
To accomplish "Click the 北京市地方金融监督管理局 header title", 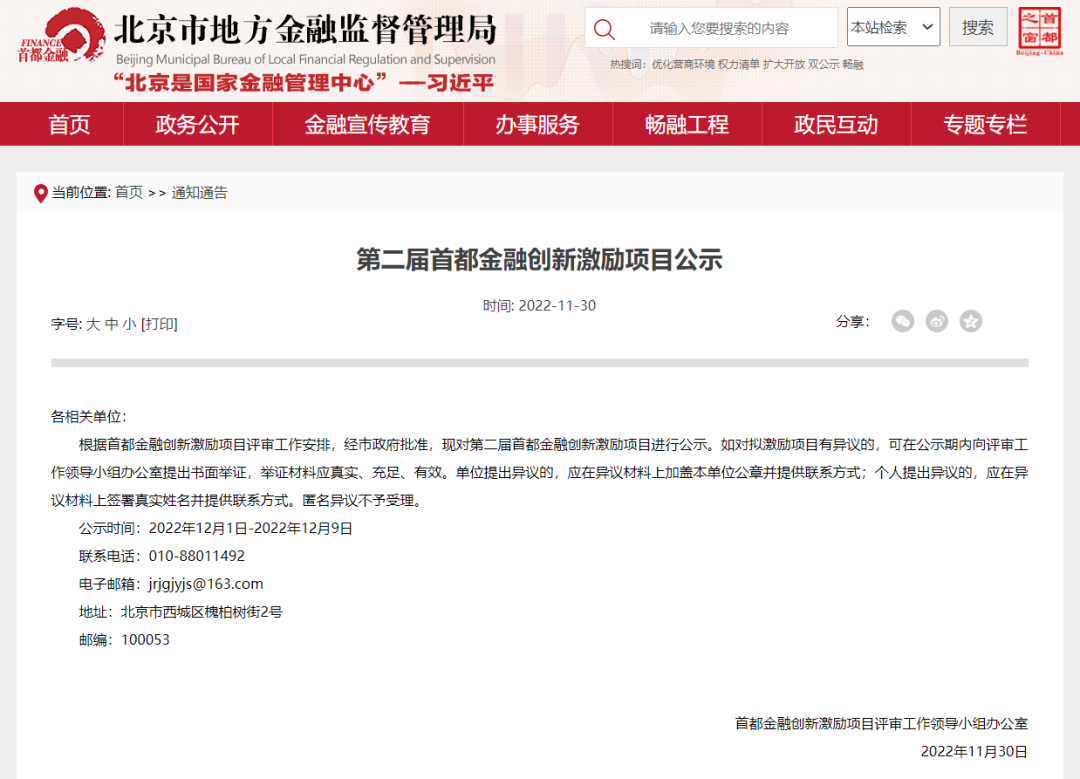I will [305, 26].
